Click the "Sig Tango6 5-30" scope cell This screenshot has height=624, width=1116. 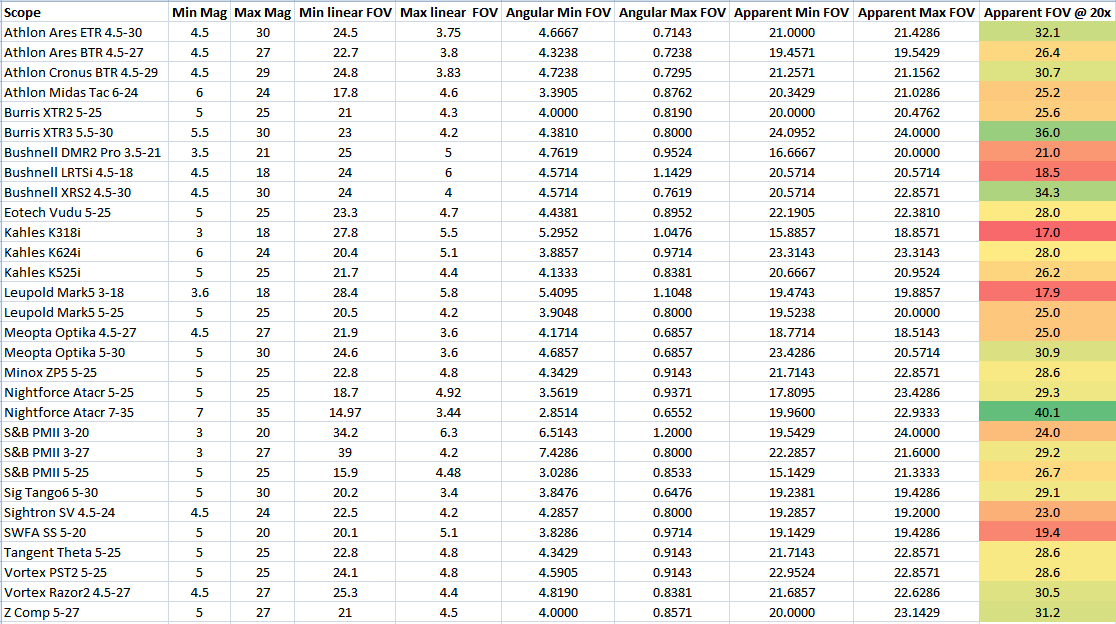pyautogui.click(x=84, y=492)
